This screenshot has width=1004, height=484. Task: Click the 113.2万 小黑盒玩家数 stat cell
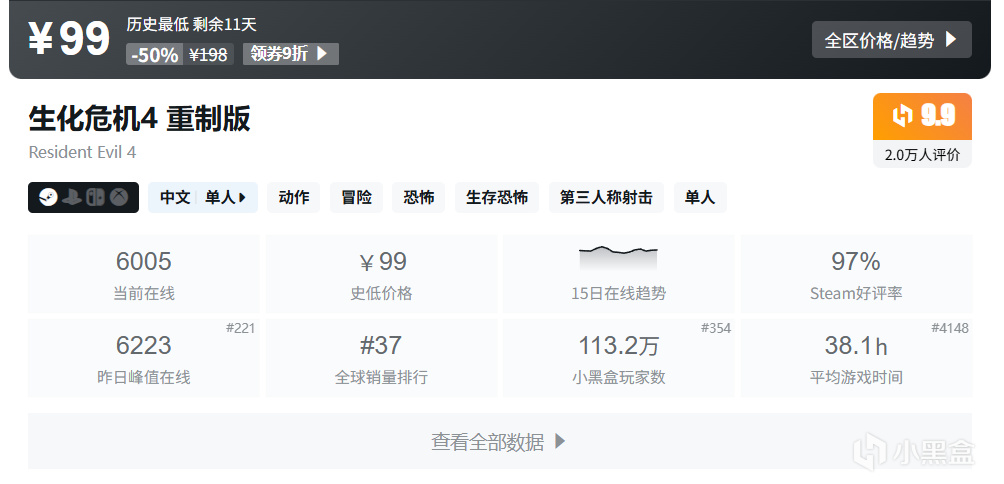pos(619,358)
